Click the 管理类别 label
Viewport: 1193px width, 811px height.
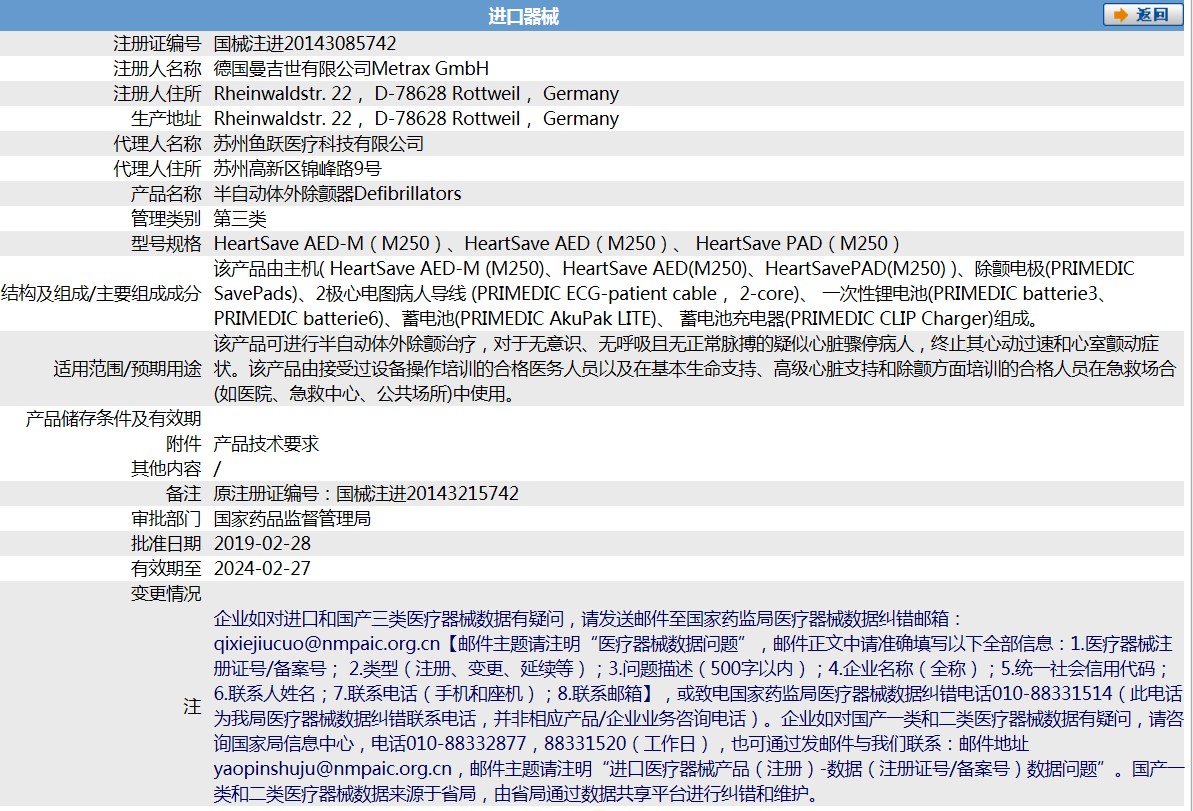[166, 219]
